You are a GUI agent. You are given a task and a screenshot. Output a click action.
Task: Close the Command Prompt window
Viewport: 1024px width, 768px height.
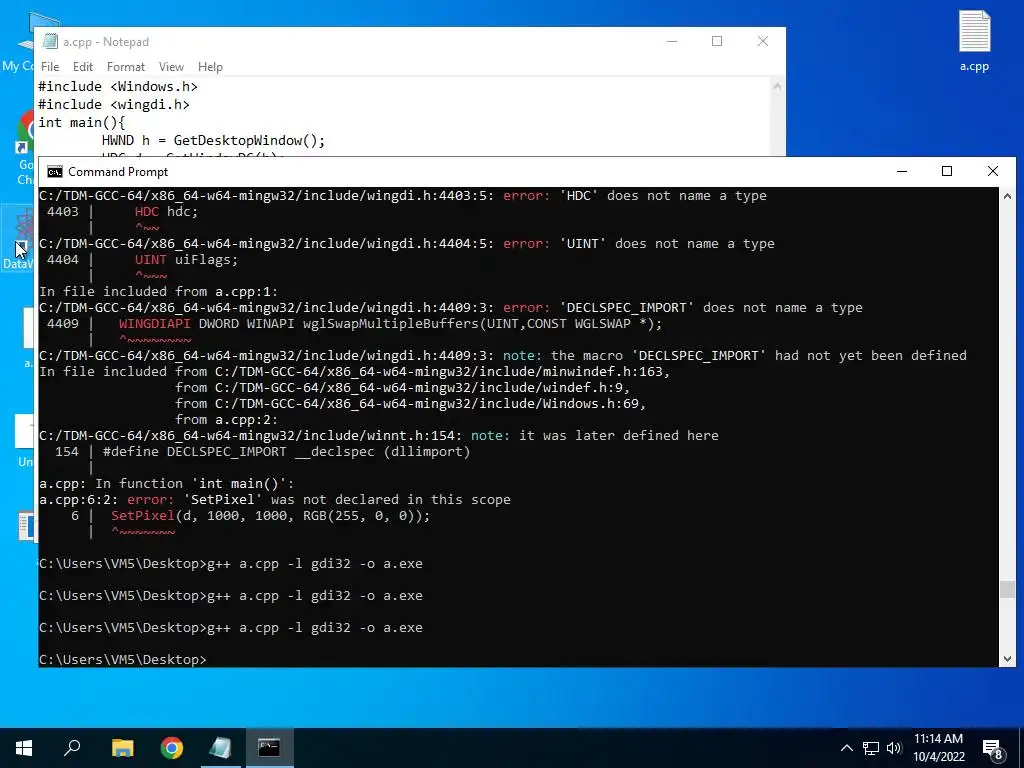click(x=993, y=171)
